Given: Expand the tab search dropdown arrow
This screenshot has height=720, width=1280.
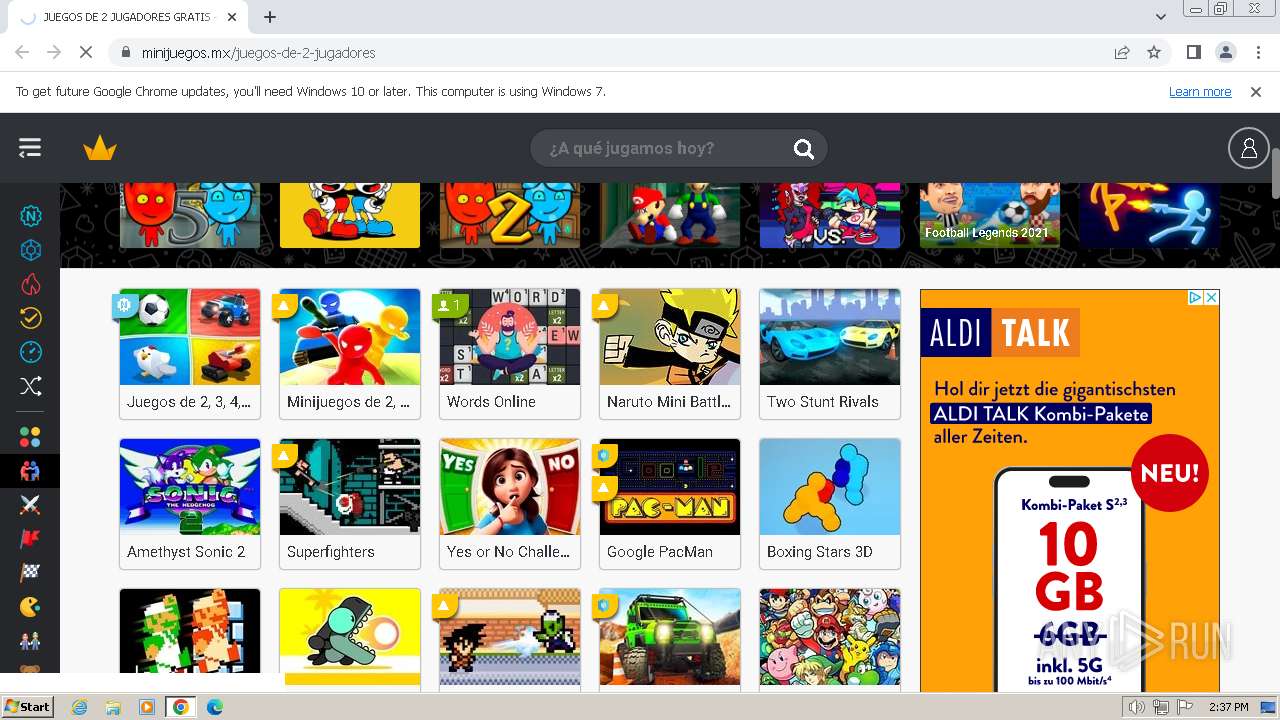Looking at the screenshot, I should pyautogui.click(x=1160, y=17).
